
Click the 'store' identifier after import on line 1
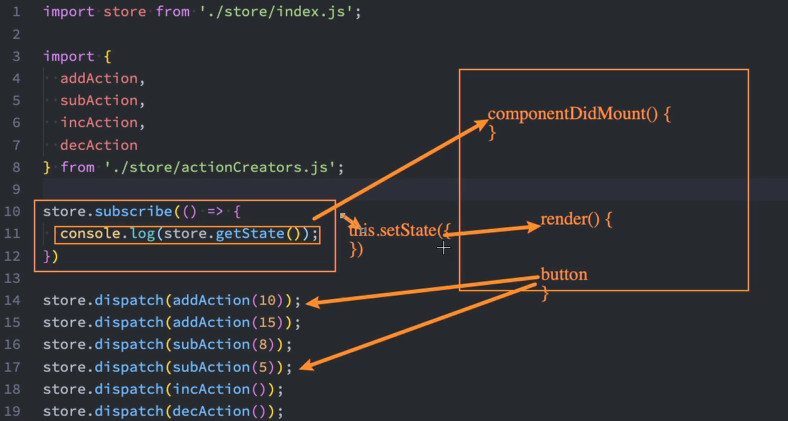pyautogui.click(x=125, y=12)
